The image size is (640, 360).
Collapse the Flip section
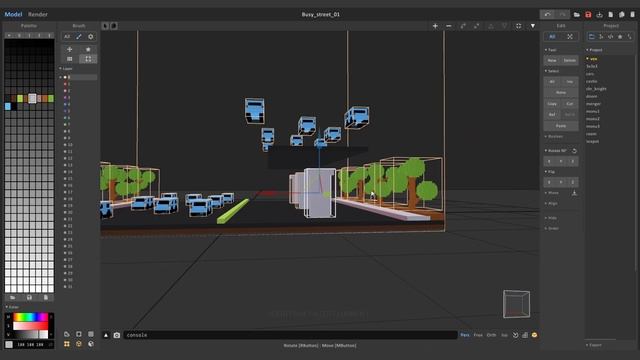click(549, 172)
